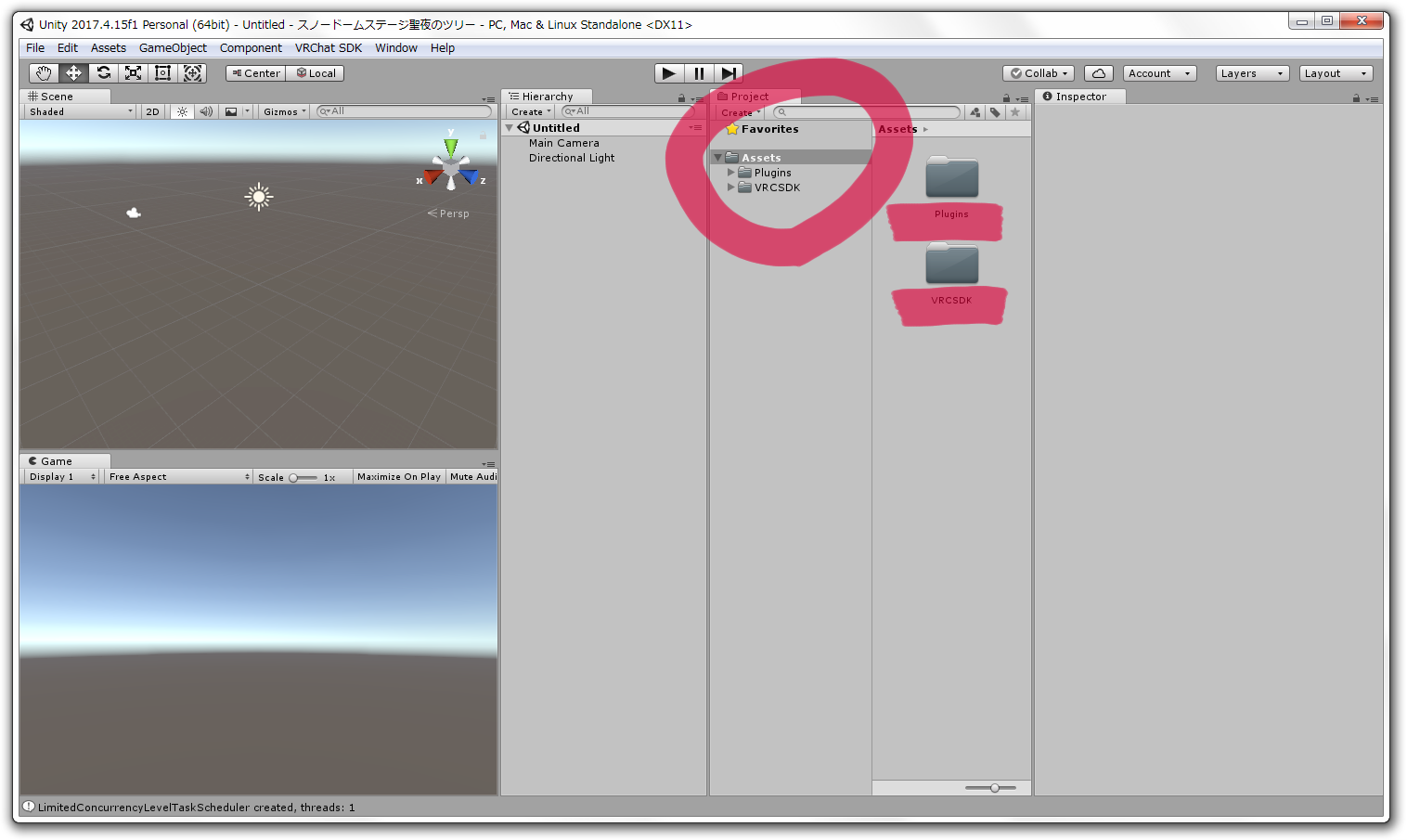Toggle scene effects image button

pyautogui.click(x=231, y=111)
